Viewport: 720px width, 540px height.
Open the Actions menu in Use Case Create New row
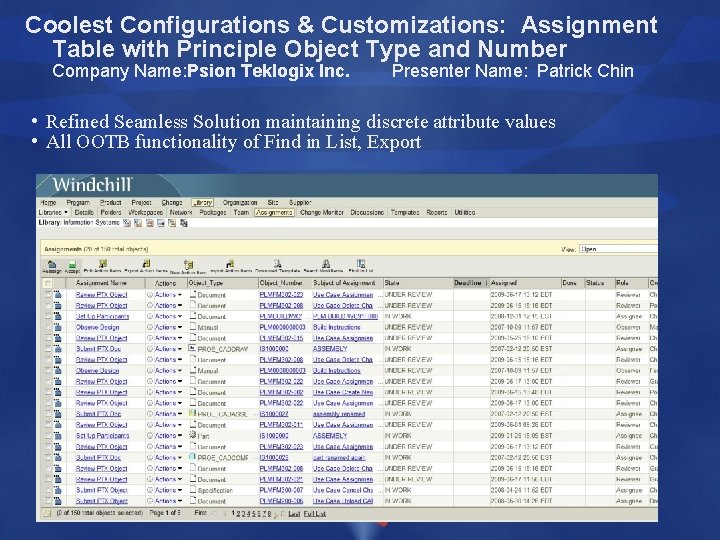[x=168, y=392]
